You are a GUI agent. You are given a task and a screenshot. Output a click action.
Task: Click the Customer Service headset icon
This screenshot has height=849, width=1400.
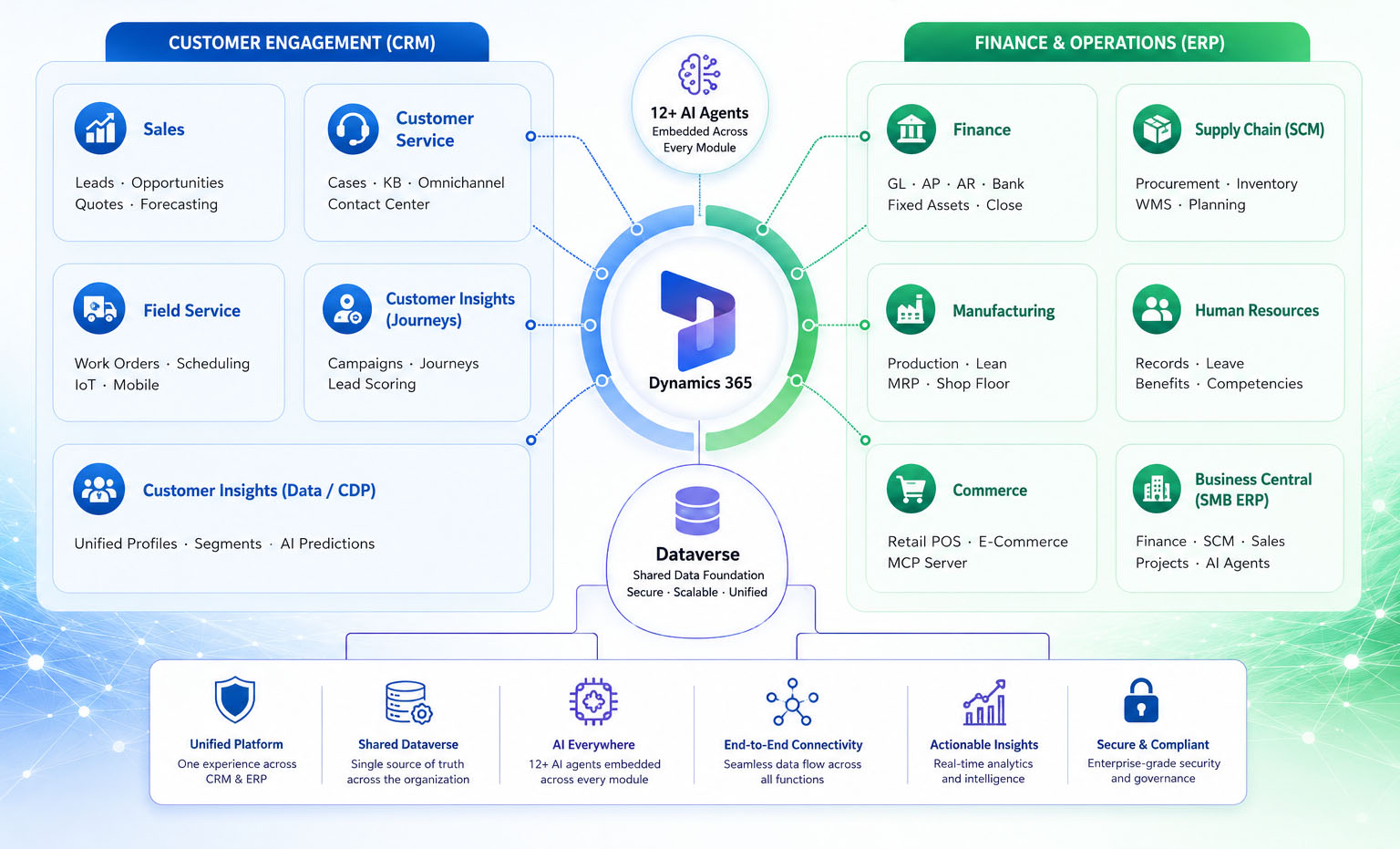pyautogui.click(x=353, y=129)
